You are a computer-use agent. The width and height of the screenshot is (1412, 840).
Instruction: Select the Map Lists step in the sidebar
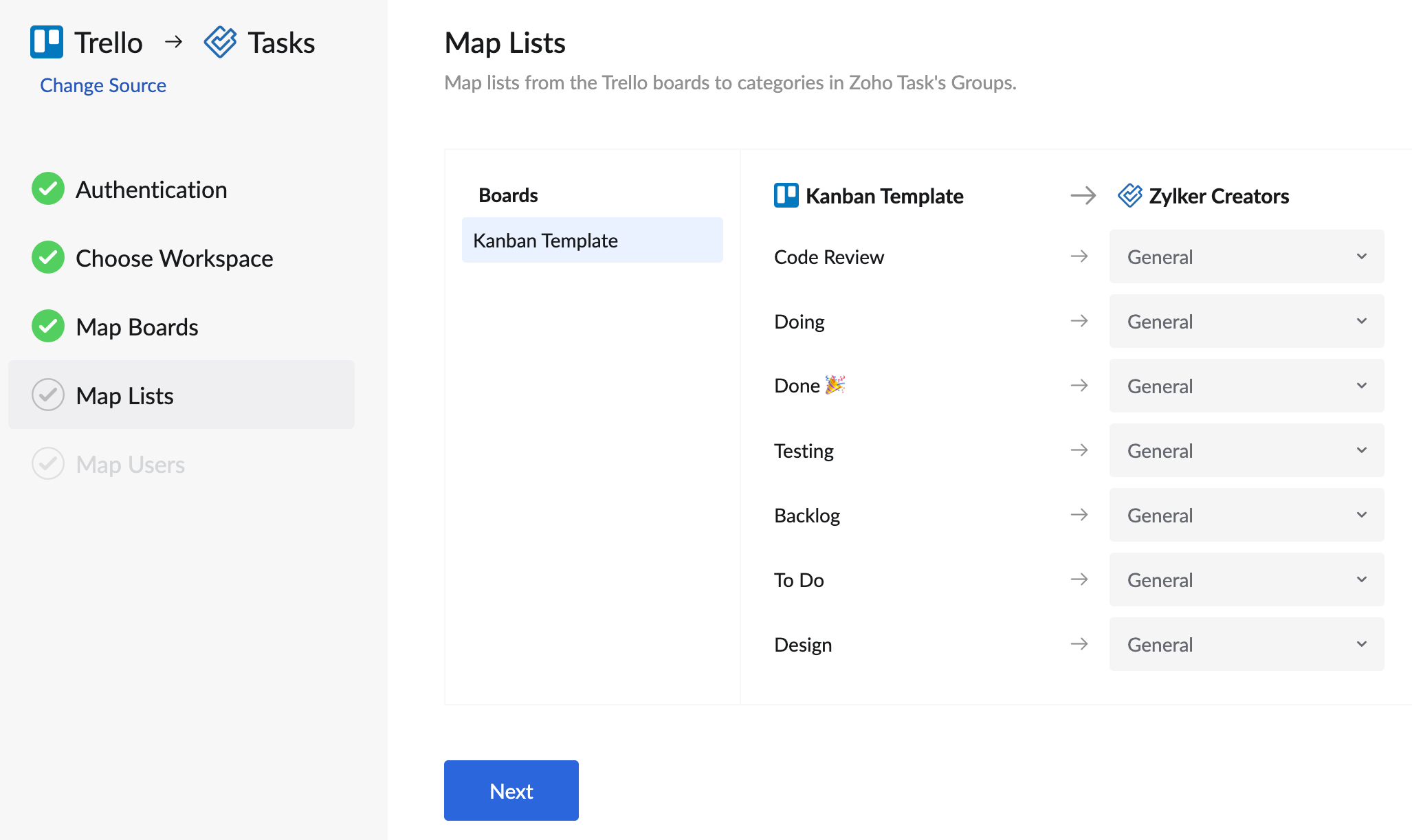pyautogui.click(x=124, y=395)
